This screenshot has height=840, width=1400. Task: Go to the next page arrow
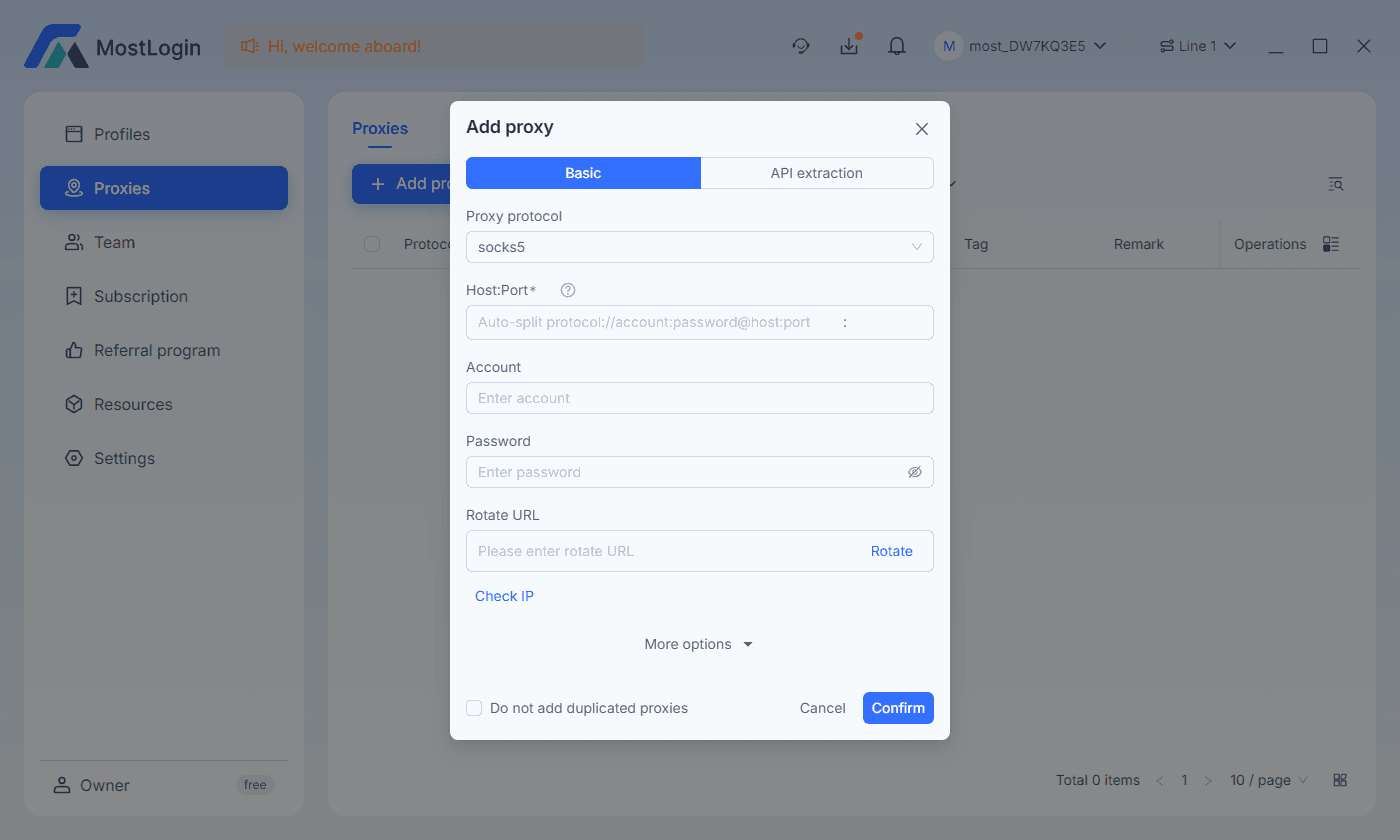tap(1208, 780)
